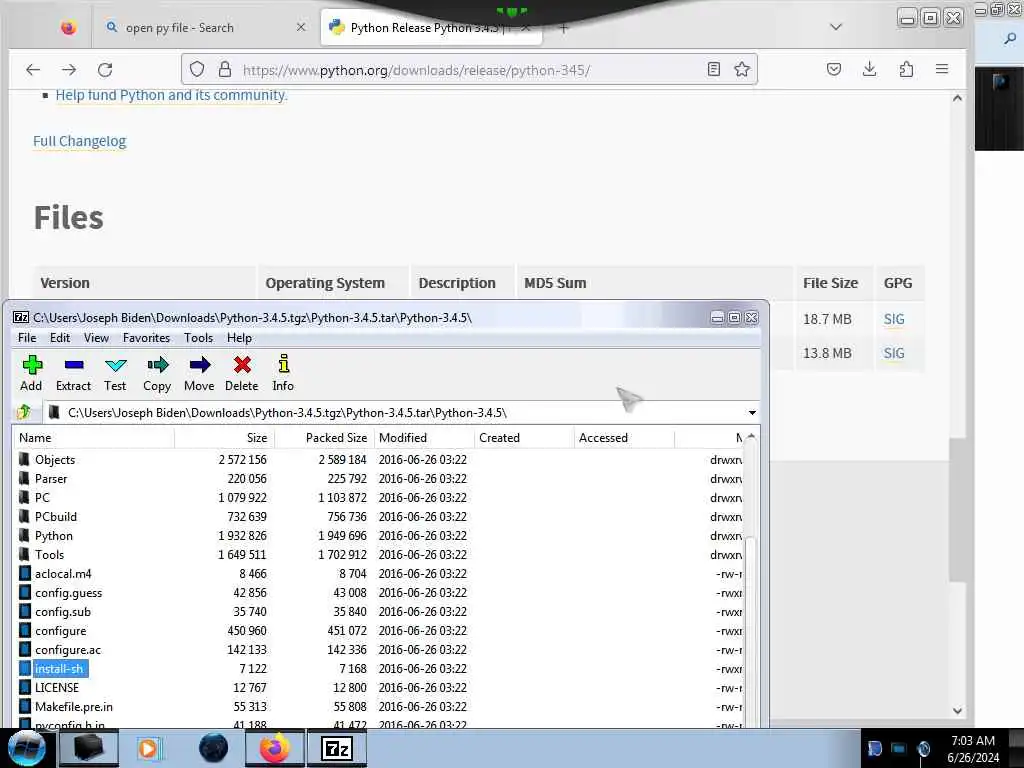
Task: Toggle reader view in the address bar
Action: click(713, 69)
